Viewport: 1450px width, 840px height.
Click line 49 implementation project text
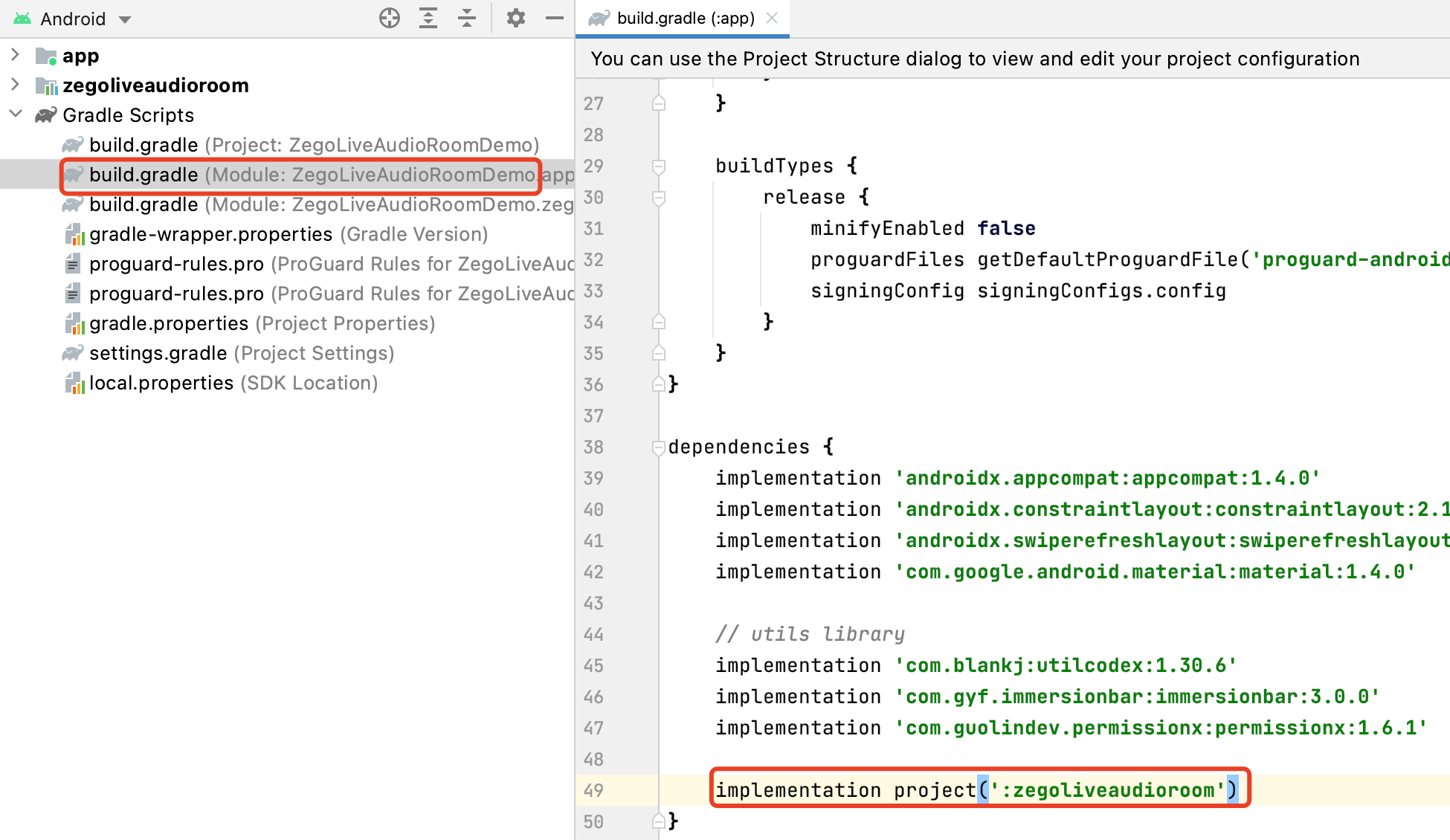click(978, 789)
